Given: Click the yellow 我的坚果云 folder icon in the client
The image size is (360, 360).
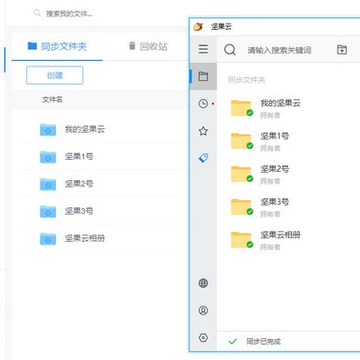Looking at the screenshot, I should tap(241, 108).
